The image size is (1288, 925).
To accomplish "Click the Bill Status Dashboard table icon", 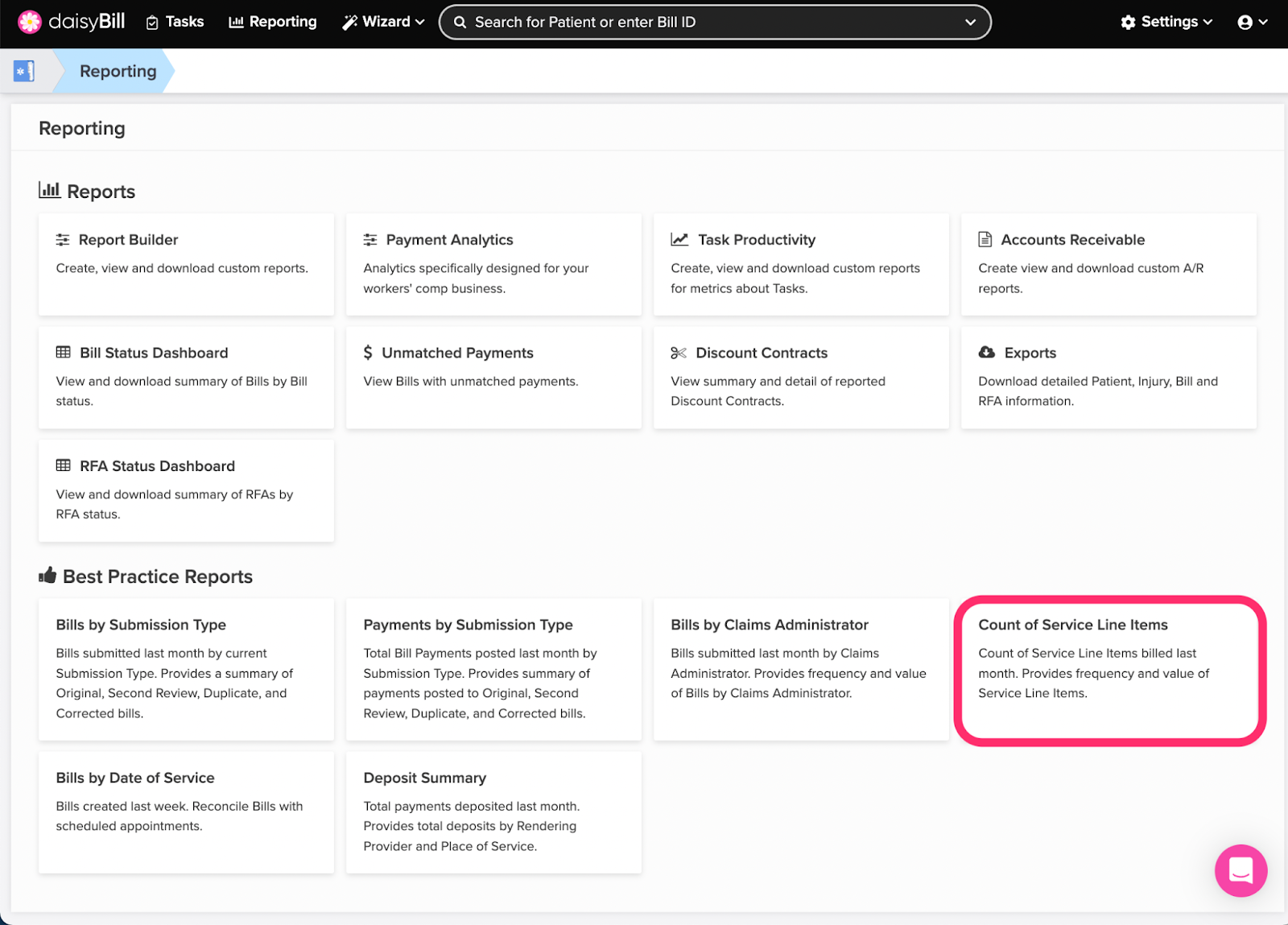I will pyautogui.click(x=63, y=353).
